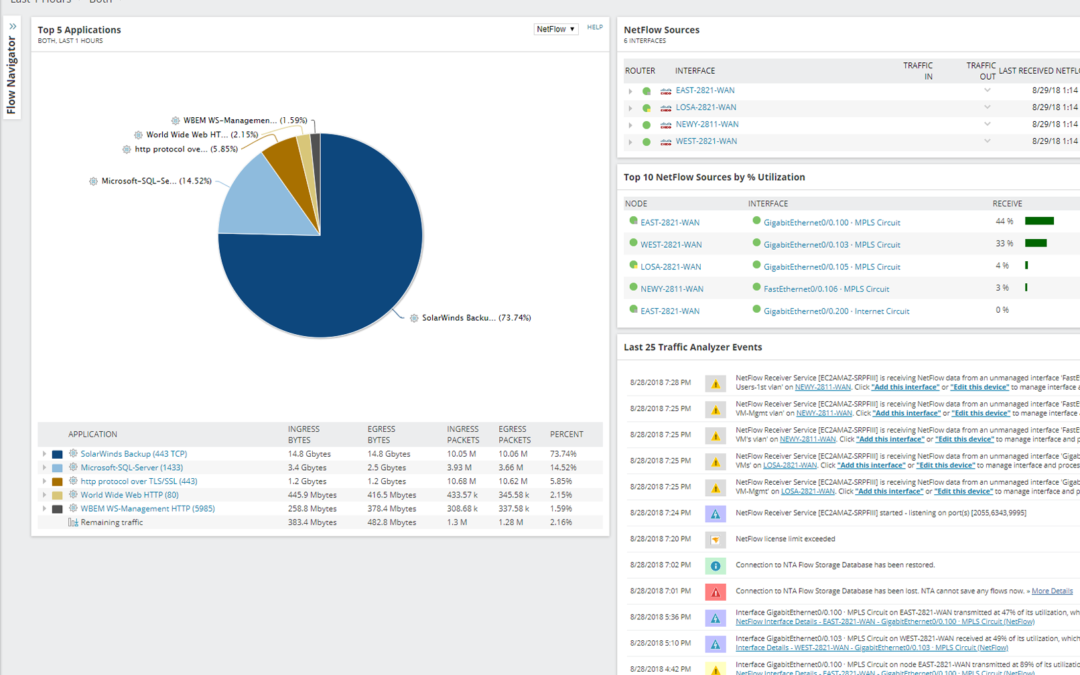Open the NEWY-2811-WAN link in NetFlow Sources

point(707,125)
